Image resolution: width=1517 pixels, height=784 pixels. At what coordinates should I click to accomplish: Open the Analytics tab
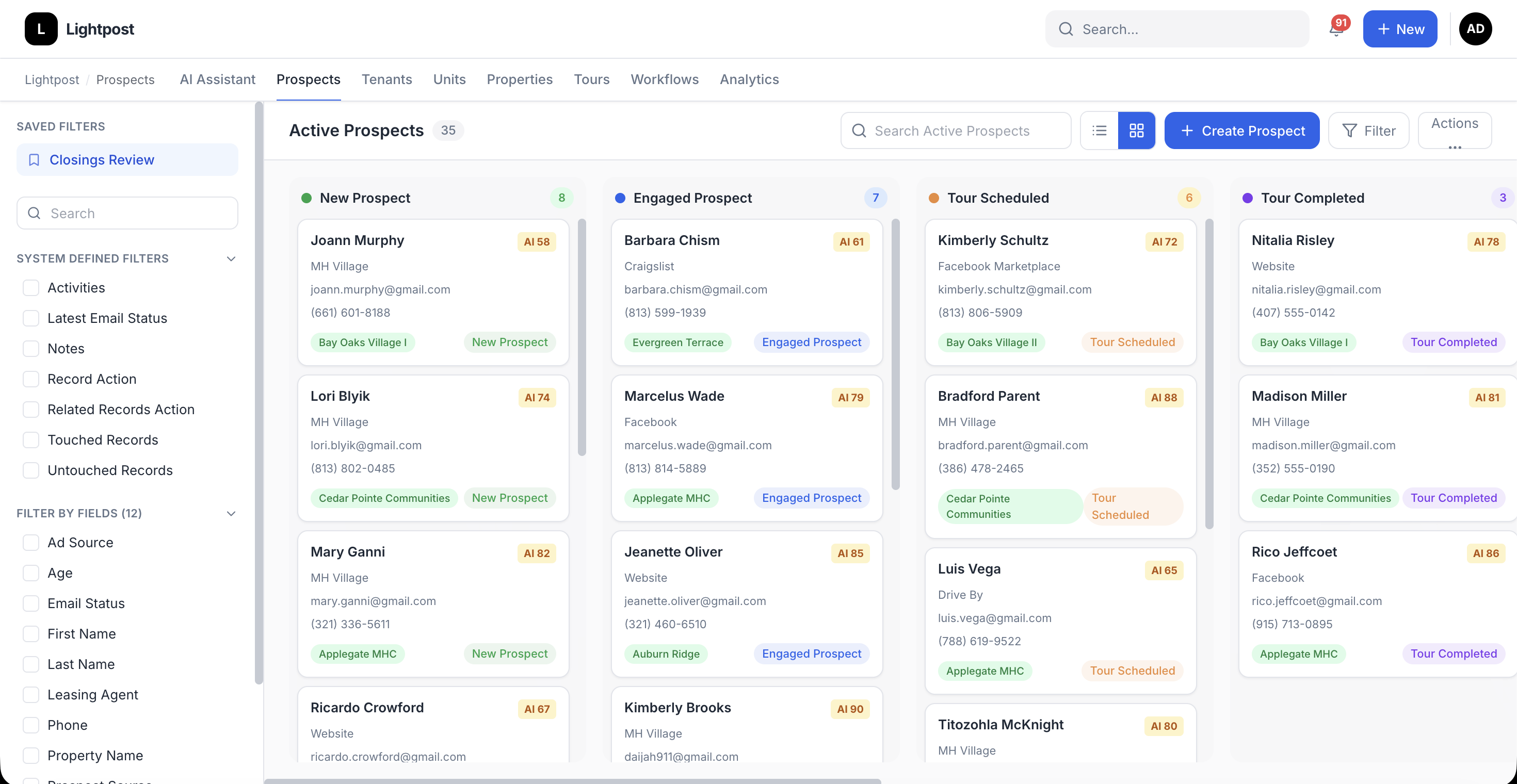[x=749, y=79]
